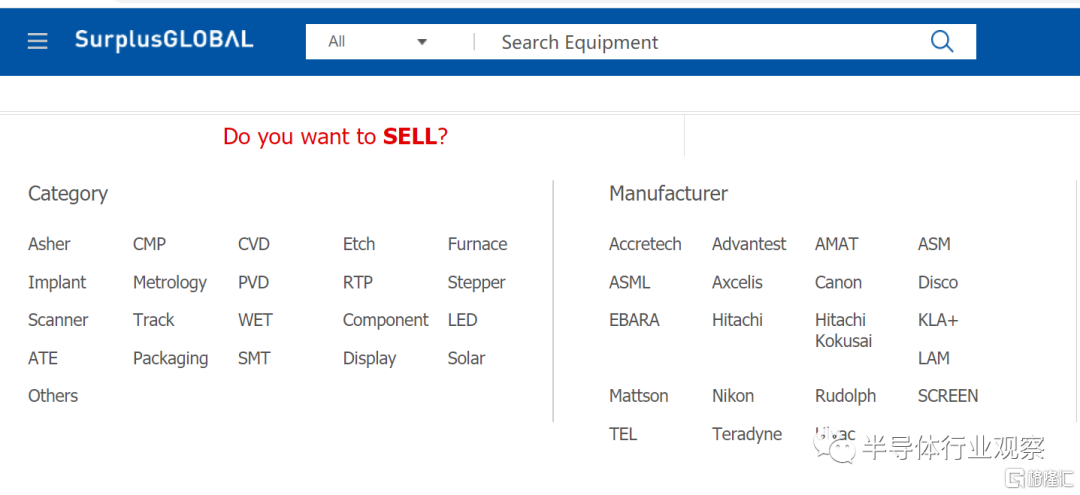Open the Asher category

[x=49, y=244]
